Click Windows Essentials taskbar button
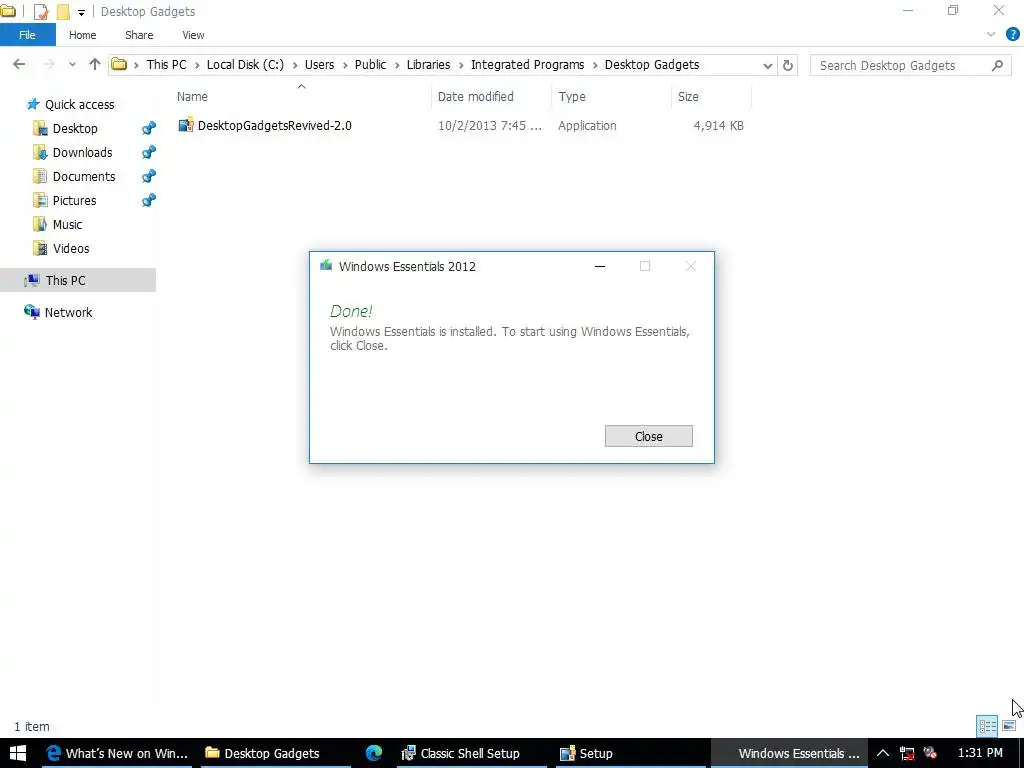The image size is (1024, 768). 789,754
